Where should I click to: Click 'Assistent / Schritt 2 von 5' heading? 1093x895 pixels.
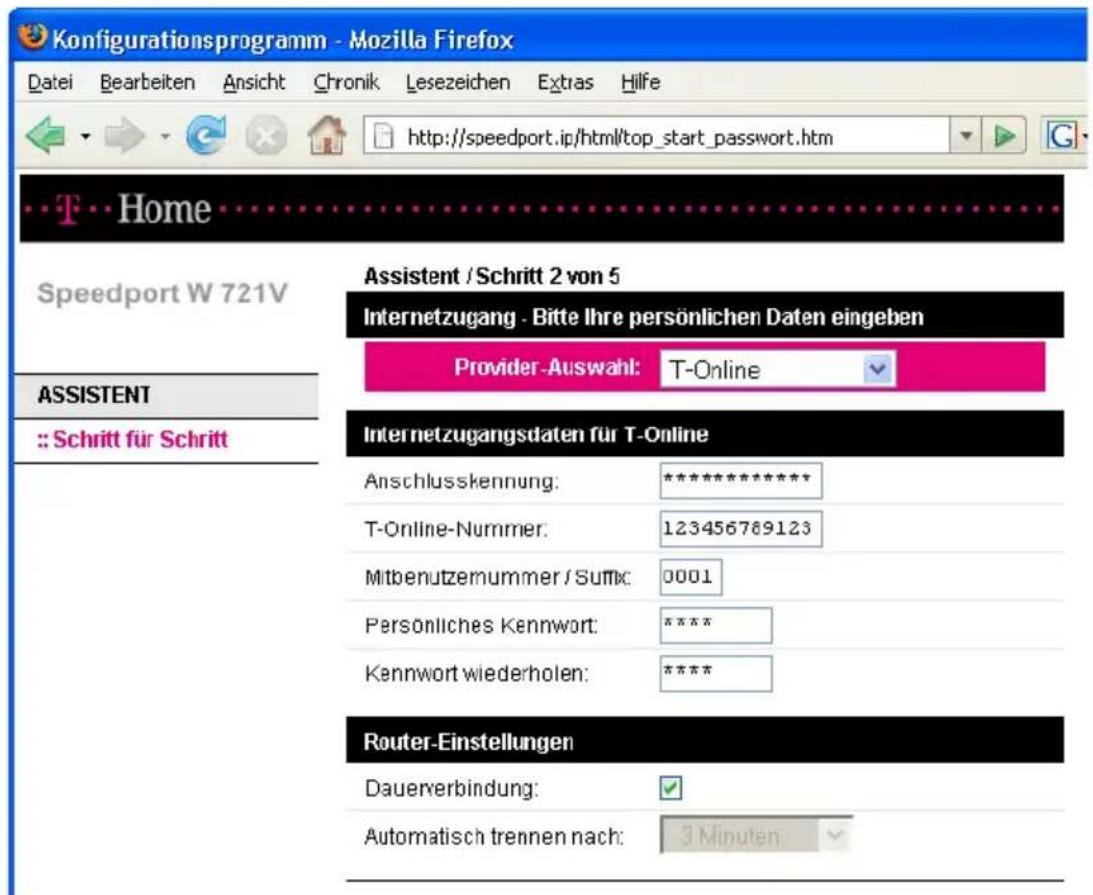pyautogui.click(x=491, y=276)
